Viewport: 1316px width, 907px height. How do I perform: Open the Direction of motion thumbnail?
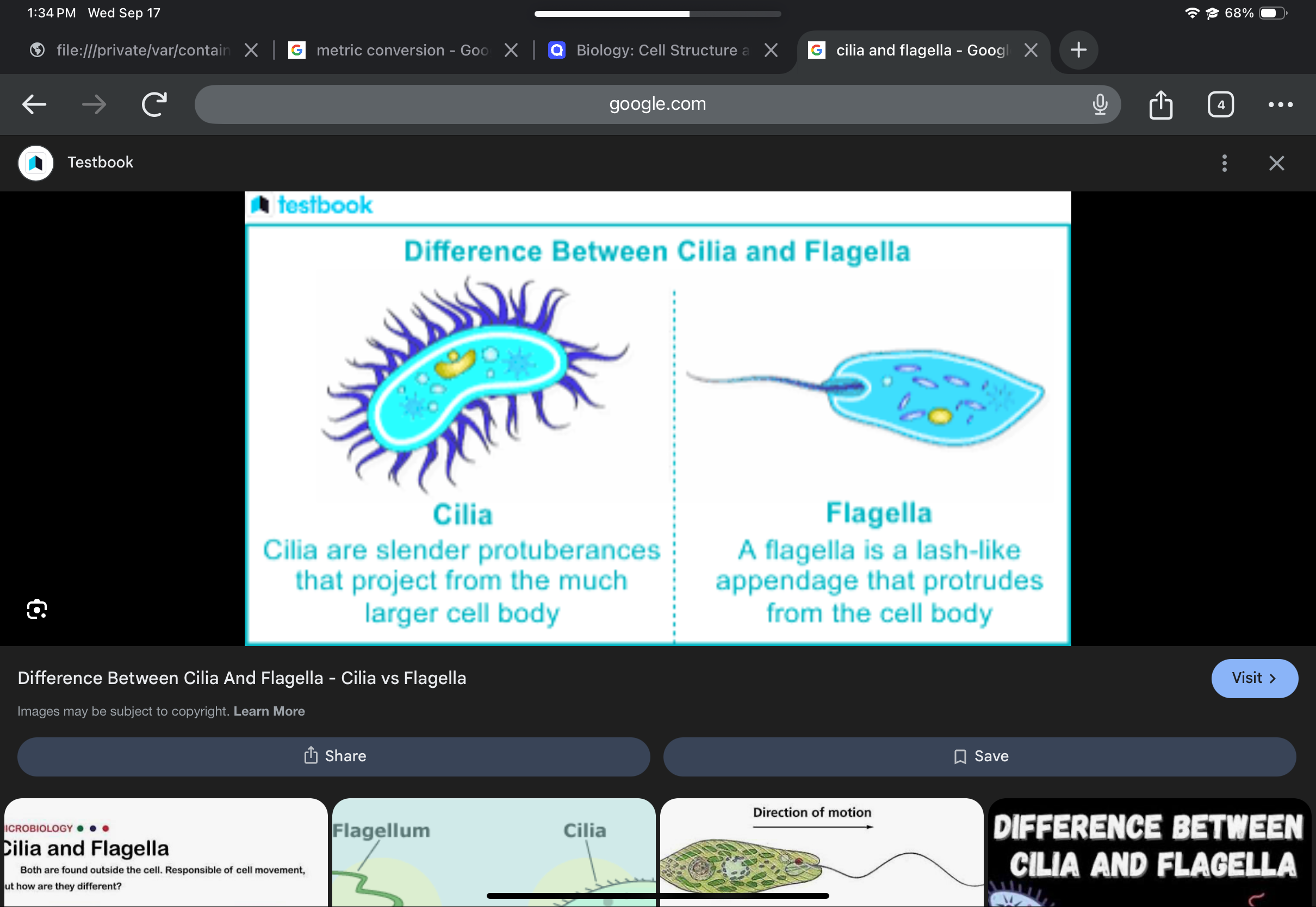tap(822, 853)
